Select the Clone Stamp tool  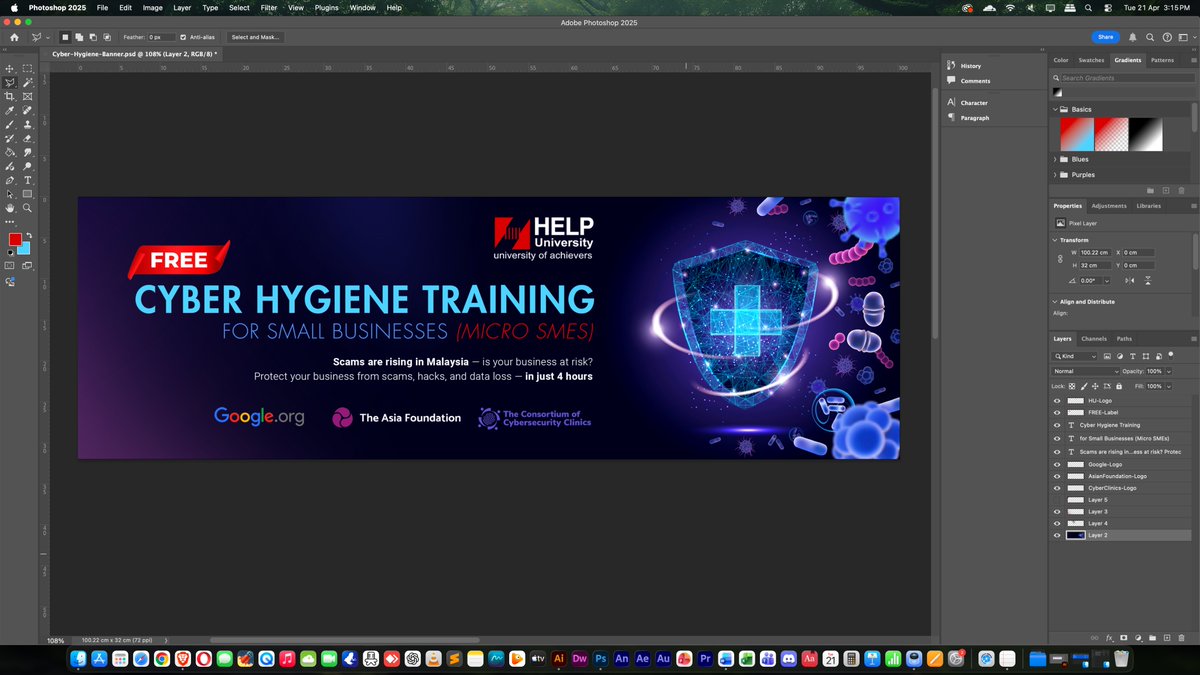click(x=26, y=124)
